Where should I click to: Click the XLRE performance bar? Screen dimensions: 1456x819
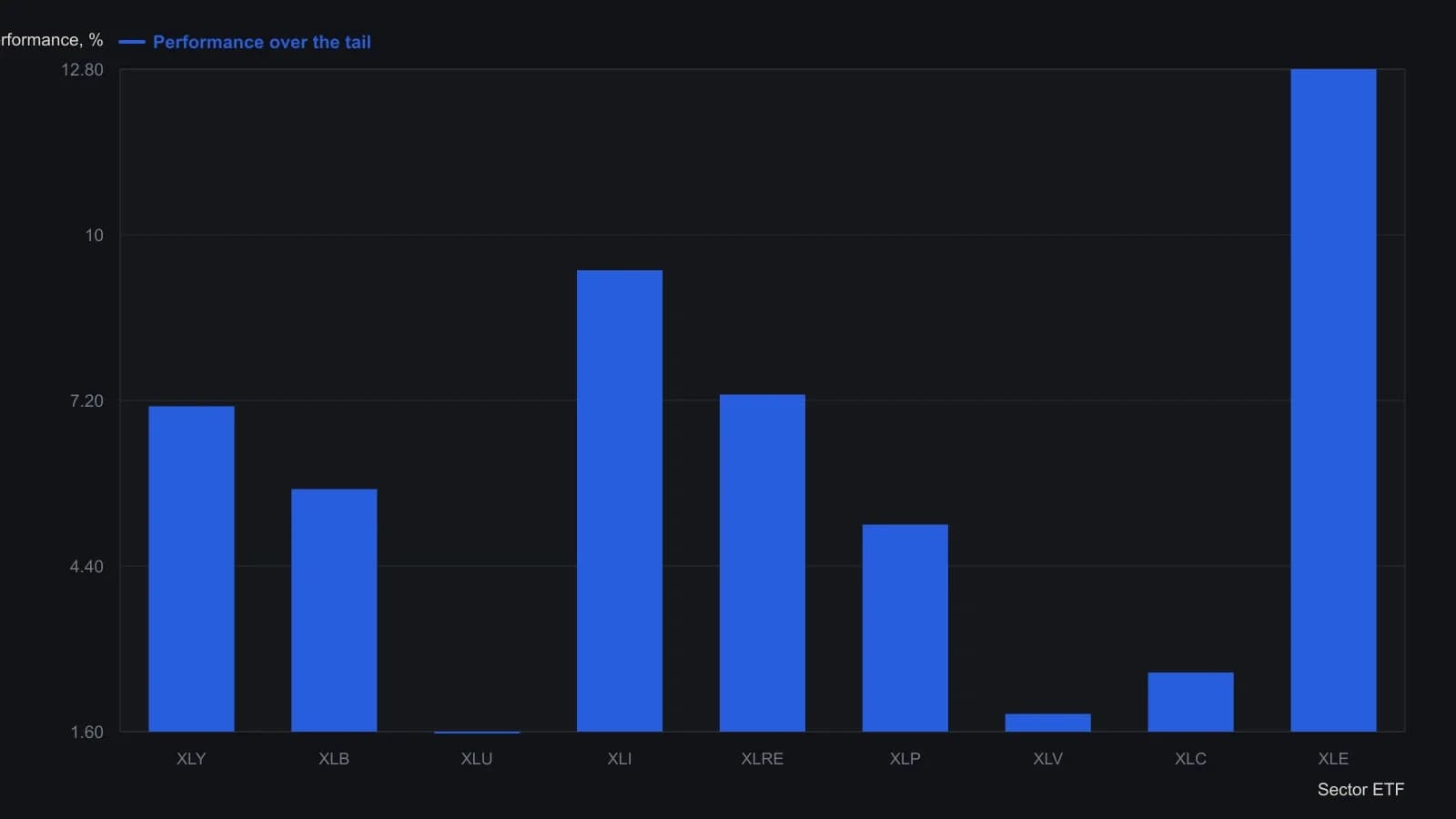(x=763, y=562)
